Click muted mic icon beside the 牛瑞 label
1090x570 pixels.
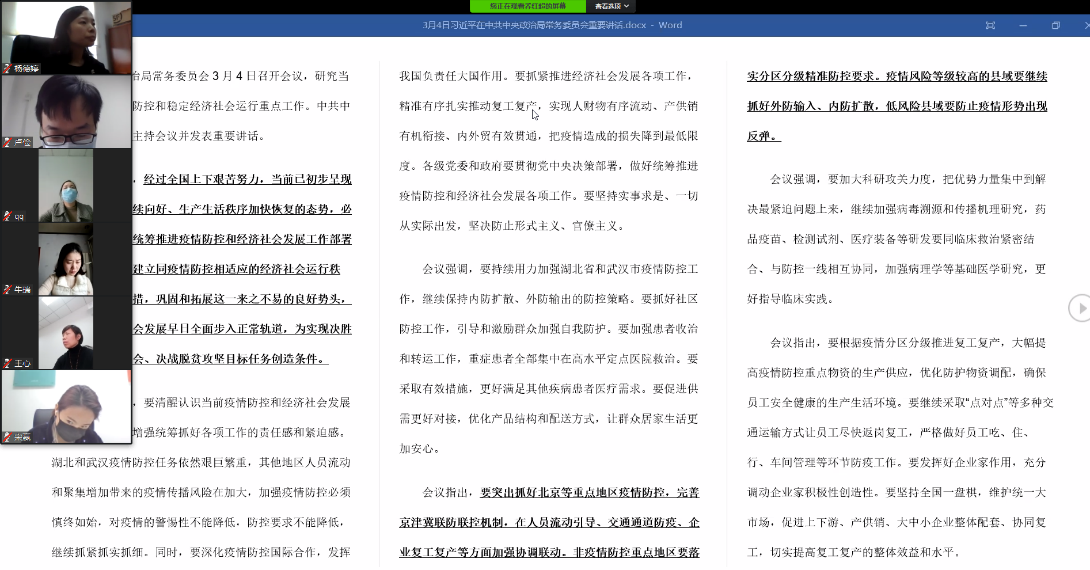(x=7, y=290)
